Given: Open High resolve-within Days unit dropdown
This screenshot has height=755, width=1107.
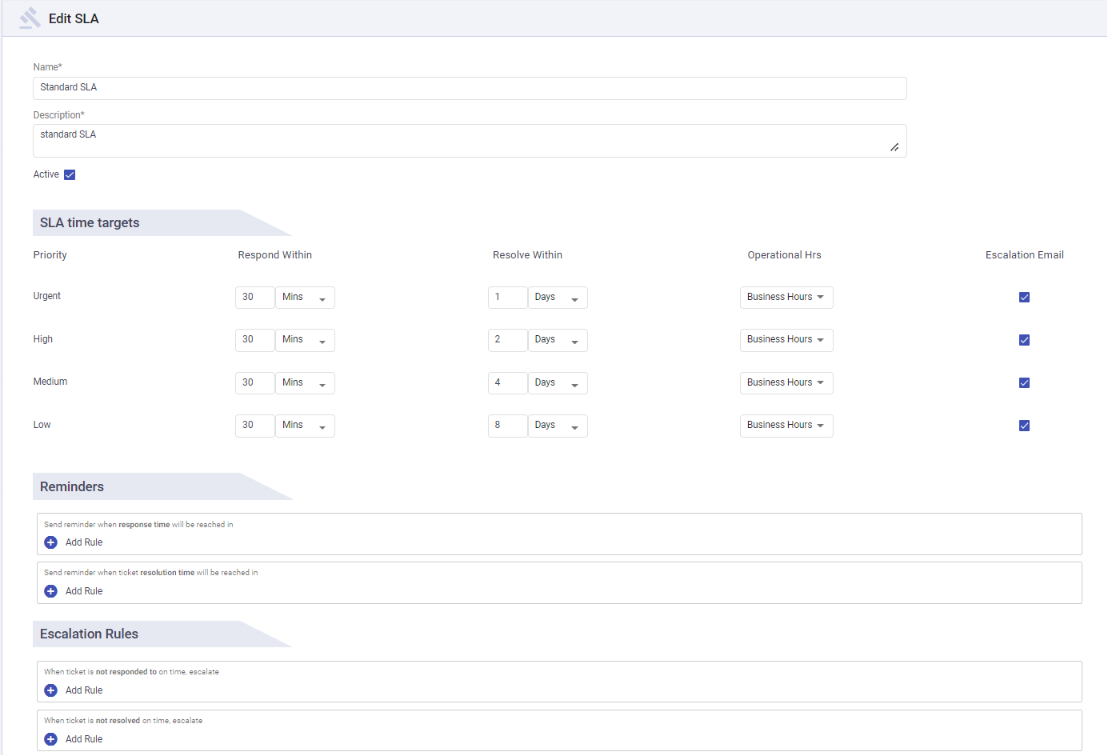Looking at the screenshot, I should [x=558, y=340].
